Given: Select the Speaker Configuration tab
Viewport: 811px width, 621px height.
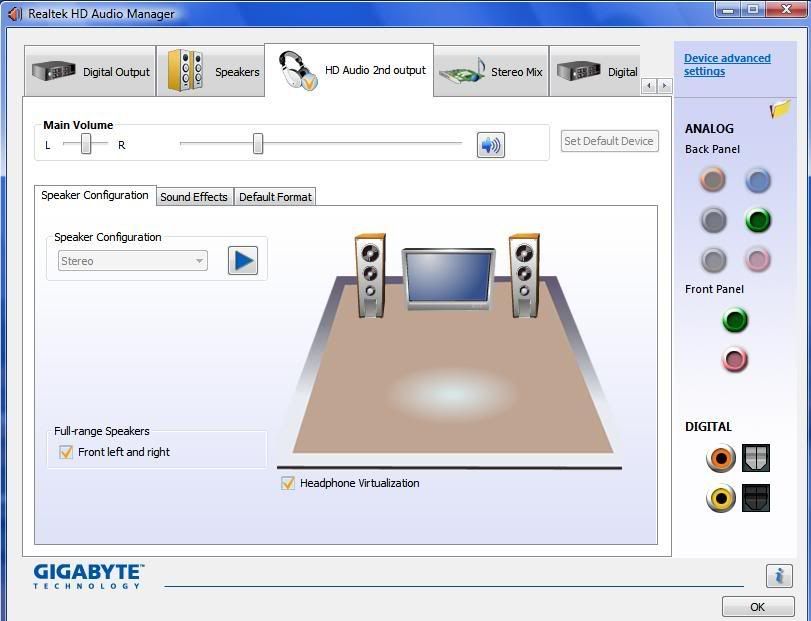Looking at the screenshot, I should point(95,195).
